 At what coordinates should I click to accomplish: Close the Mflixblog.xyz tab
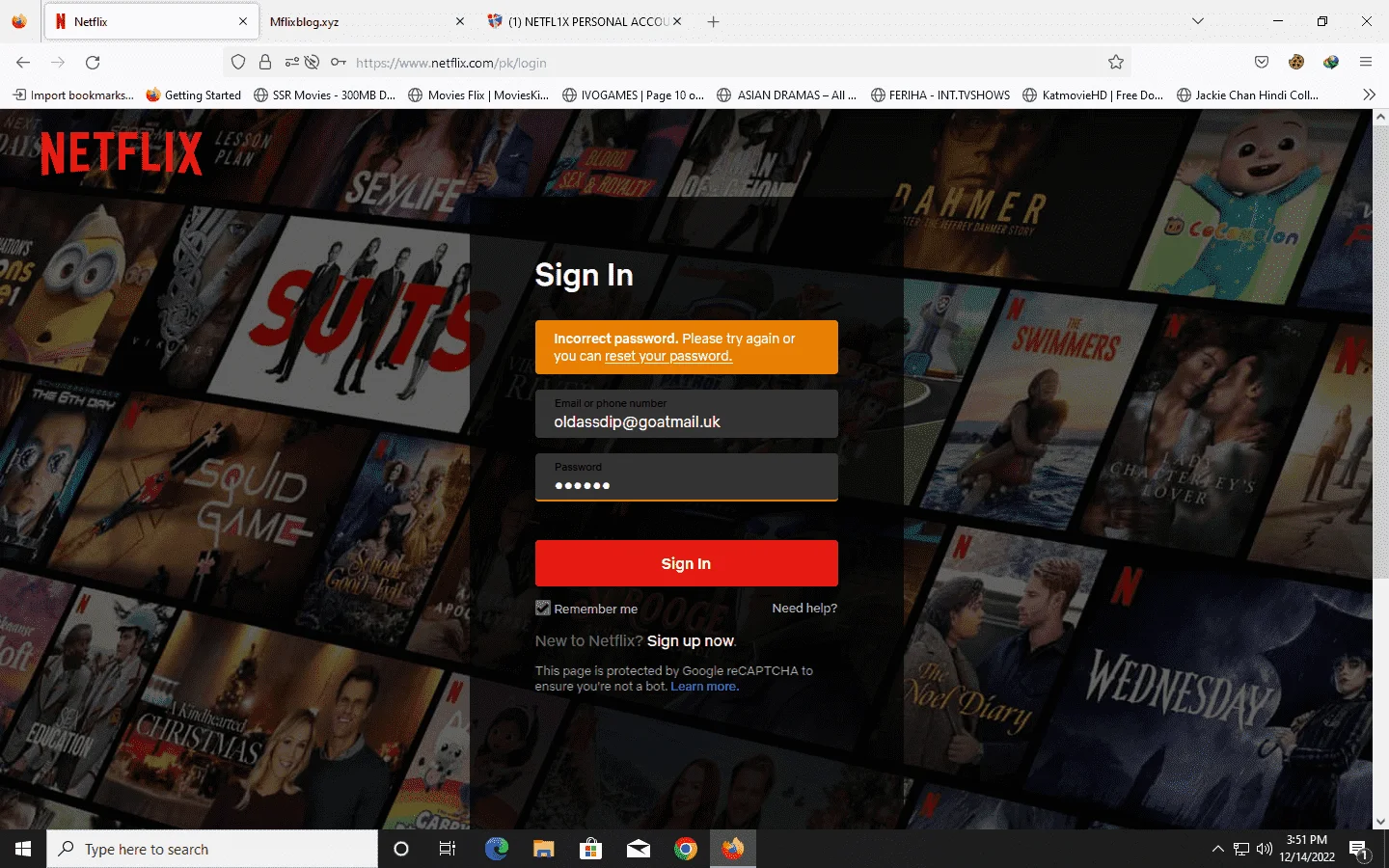click(459, 21)
